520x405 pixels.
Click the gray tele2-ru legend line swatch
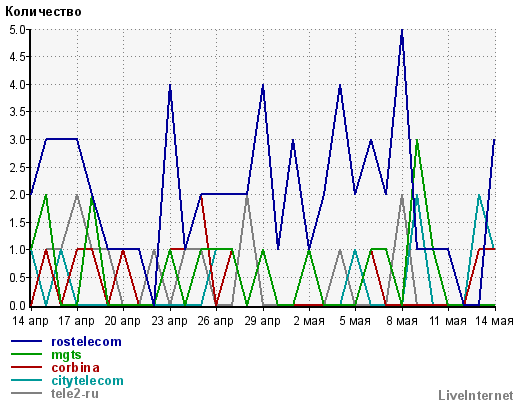coord(27,393)
